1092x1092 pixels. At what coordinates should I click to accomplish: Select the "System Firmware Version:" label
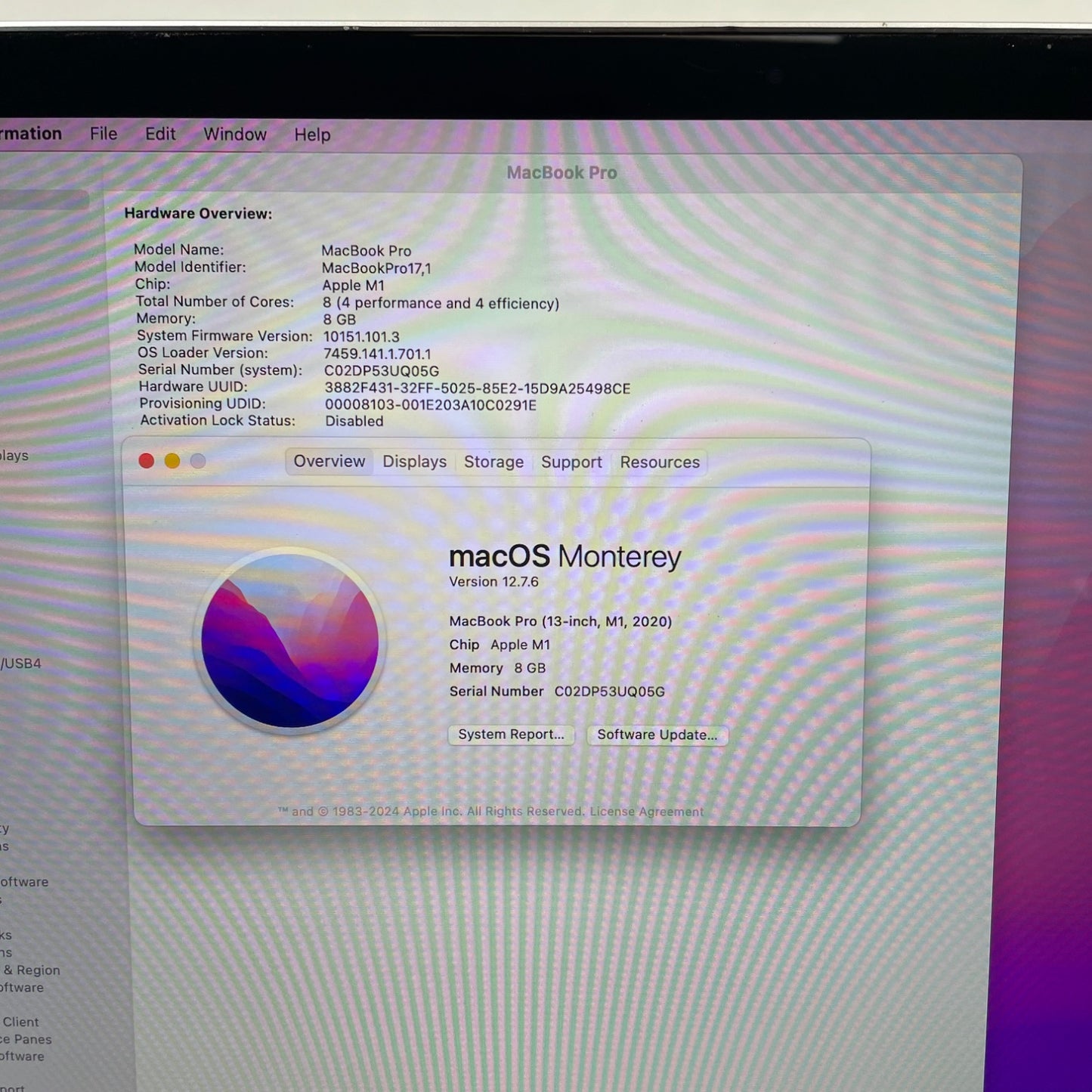coord(224,336)
